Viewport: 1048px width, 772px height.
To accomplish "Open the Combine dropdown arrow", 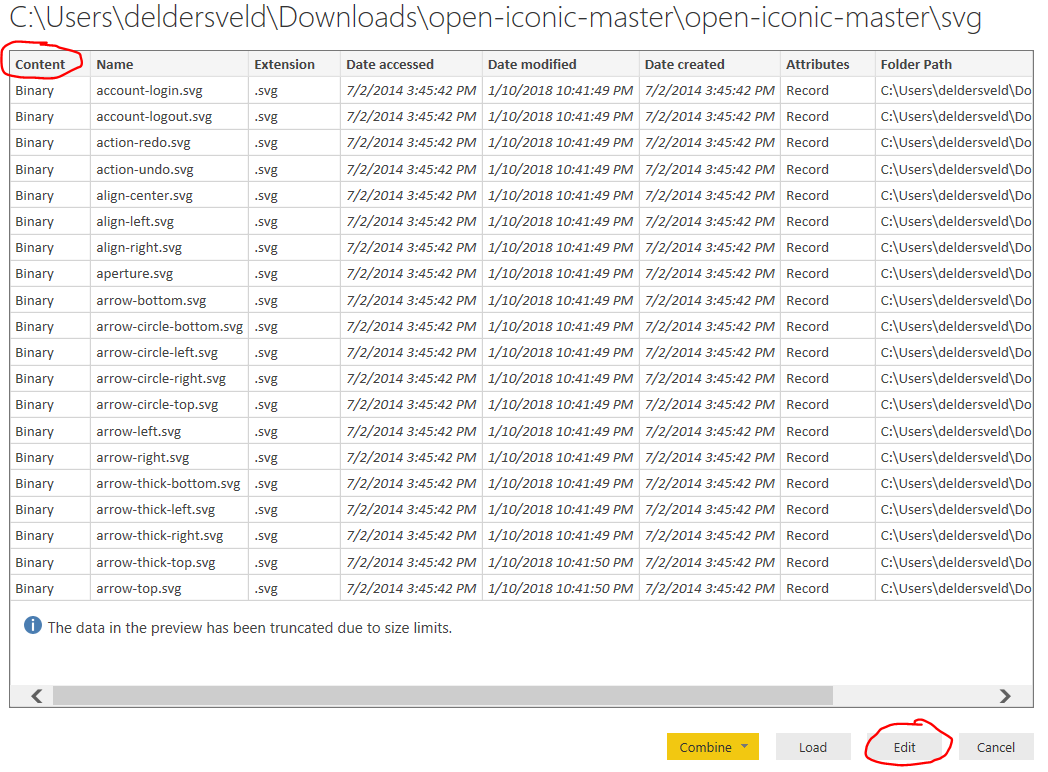I will [x=744, y=747].
